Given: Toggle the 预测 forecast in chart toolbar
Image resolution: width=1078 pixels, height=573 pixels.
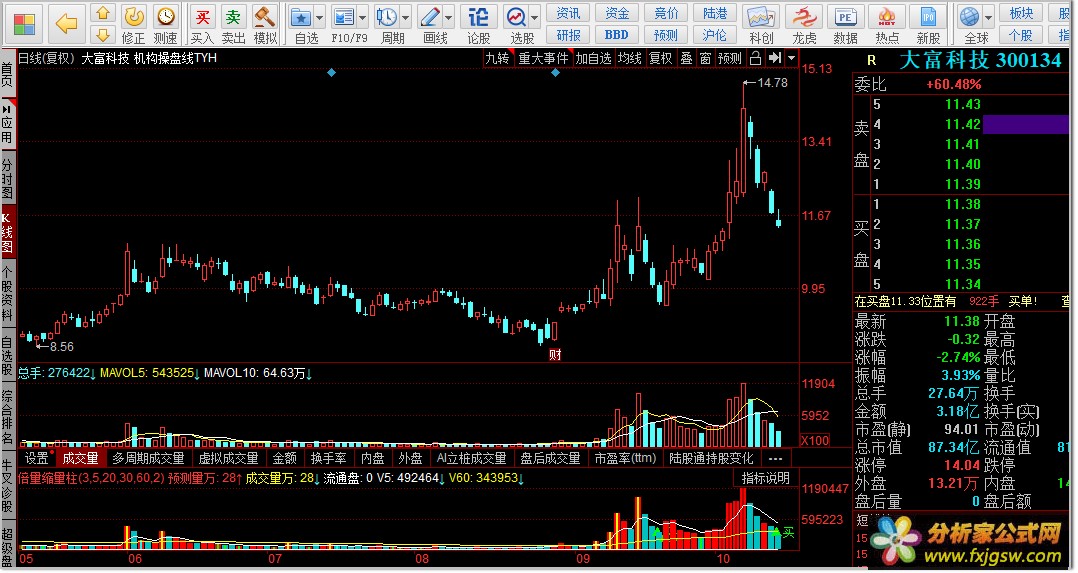Looking at the screenshot, I should pyautogui.click(x=729, y=58).
